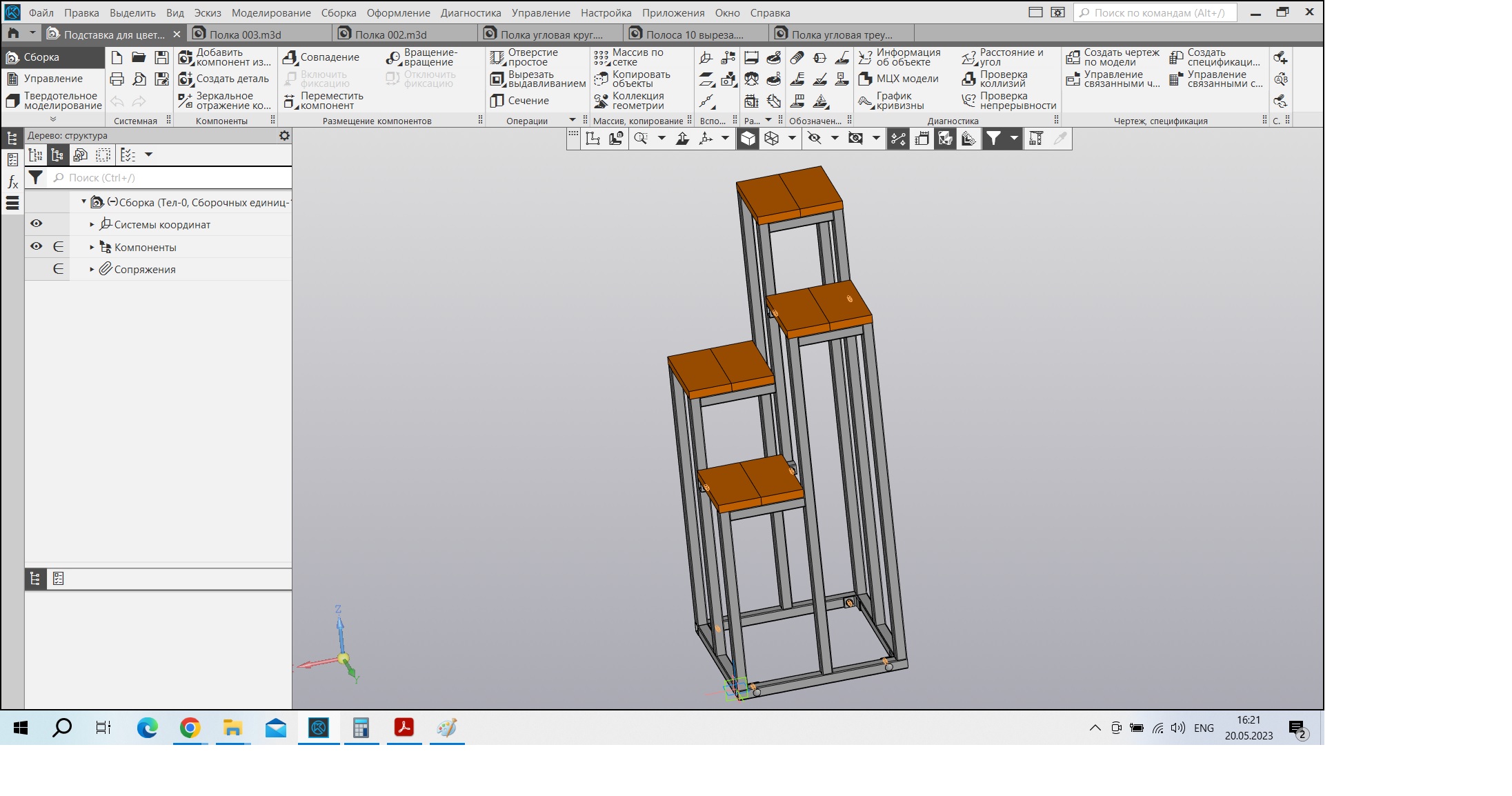The height and width of the screenshot is (796, 1512).
Task: Select Твердотельное моделирование tool set
Action: tap(53, 101)
